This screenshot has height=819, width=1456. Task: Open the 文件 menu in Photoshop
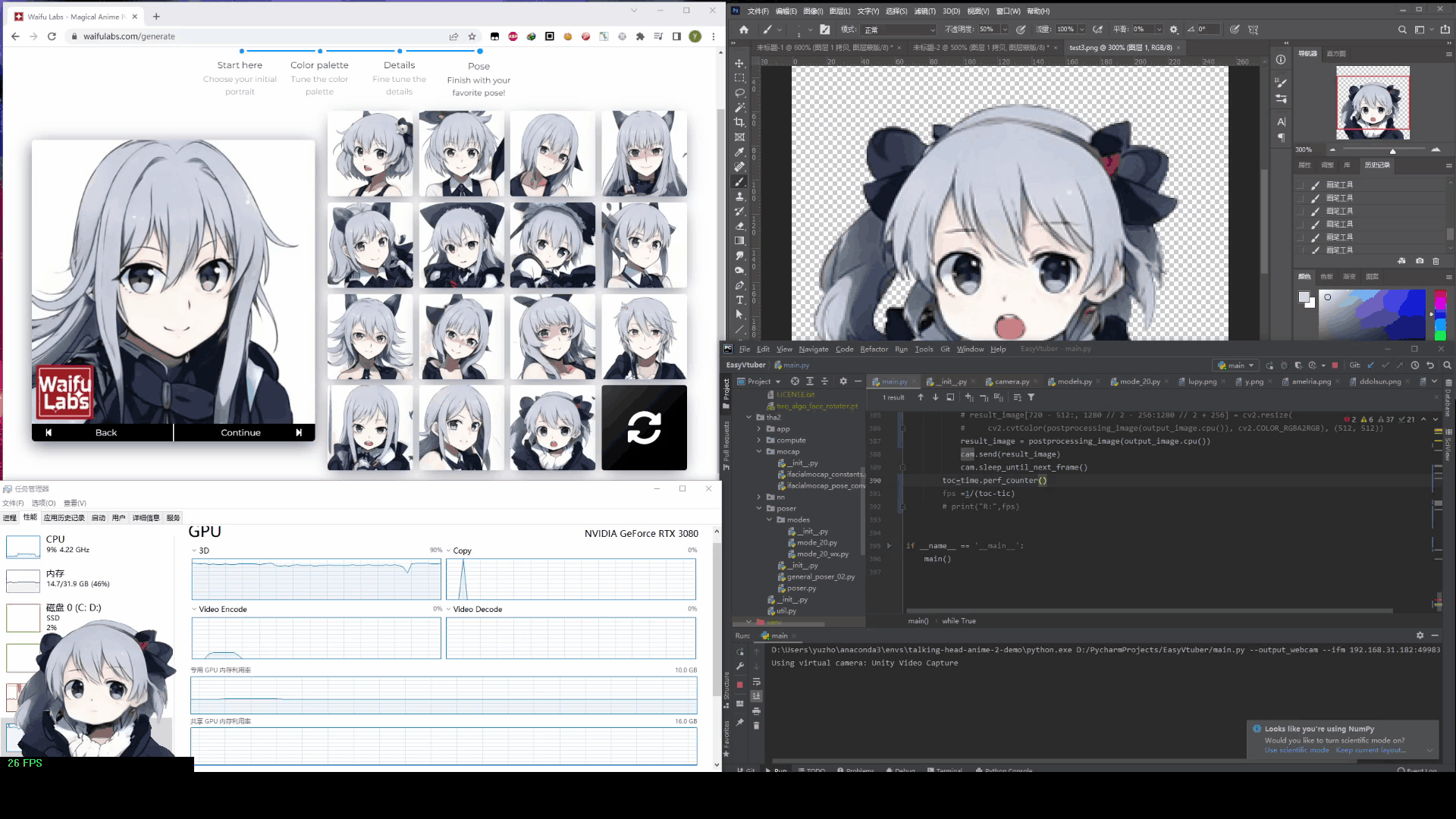pos(756,10)
